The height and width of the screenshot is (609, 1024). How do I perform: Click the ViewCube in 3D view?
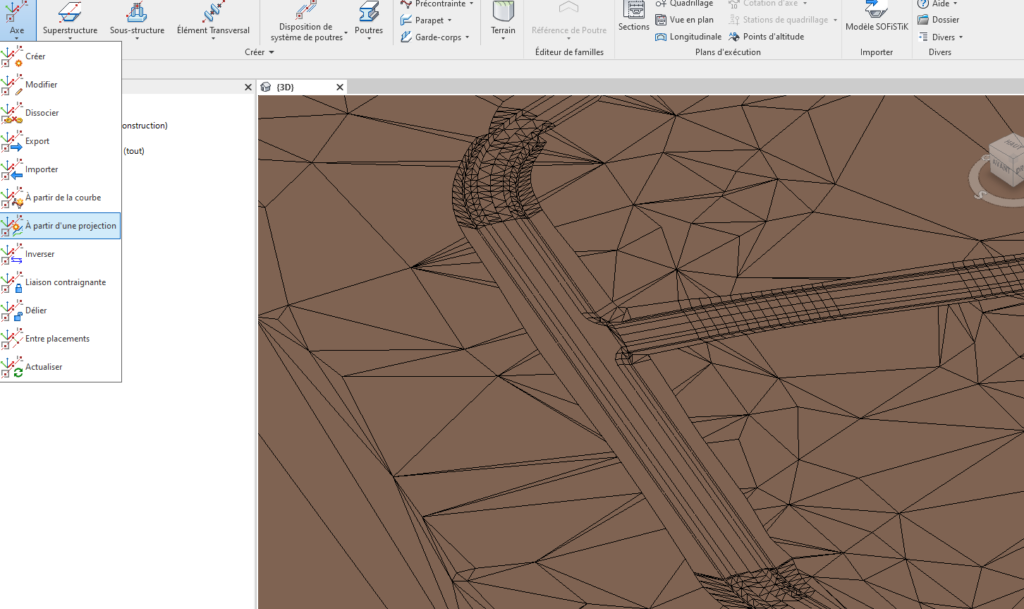(x=1003, y=160)
